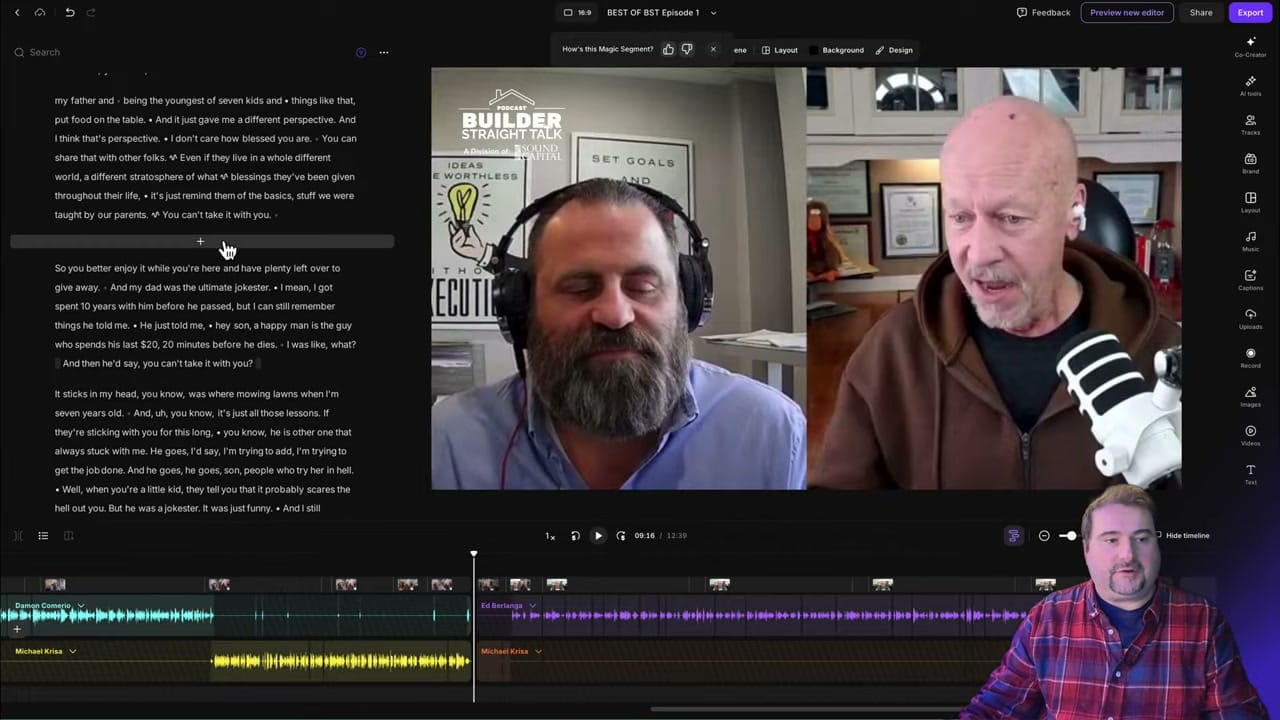Change the 1x playback speed
This screenshot has width=1280, height=720.
pos(550,536)
